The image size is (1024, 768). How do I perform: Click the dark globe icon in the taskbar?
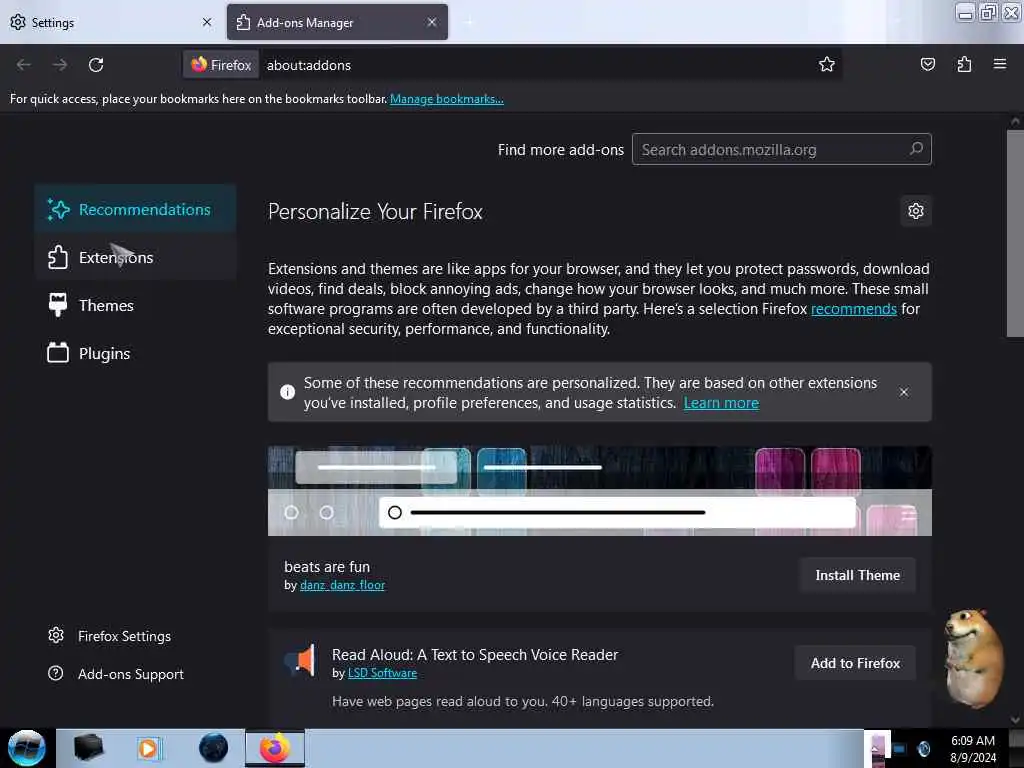[x=213, y=748]
